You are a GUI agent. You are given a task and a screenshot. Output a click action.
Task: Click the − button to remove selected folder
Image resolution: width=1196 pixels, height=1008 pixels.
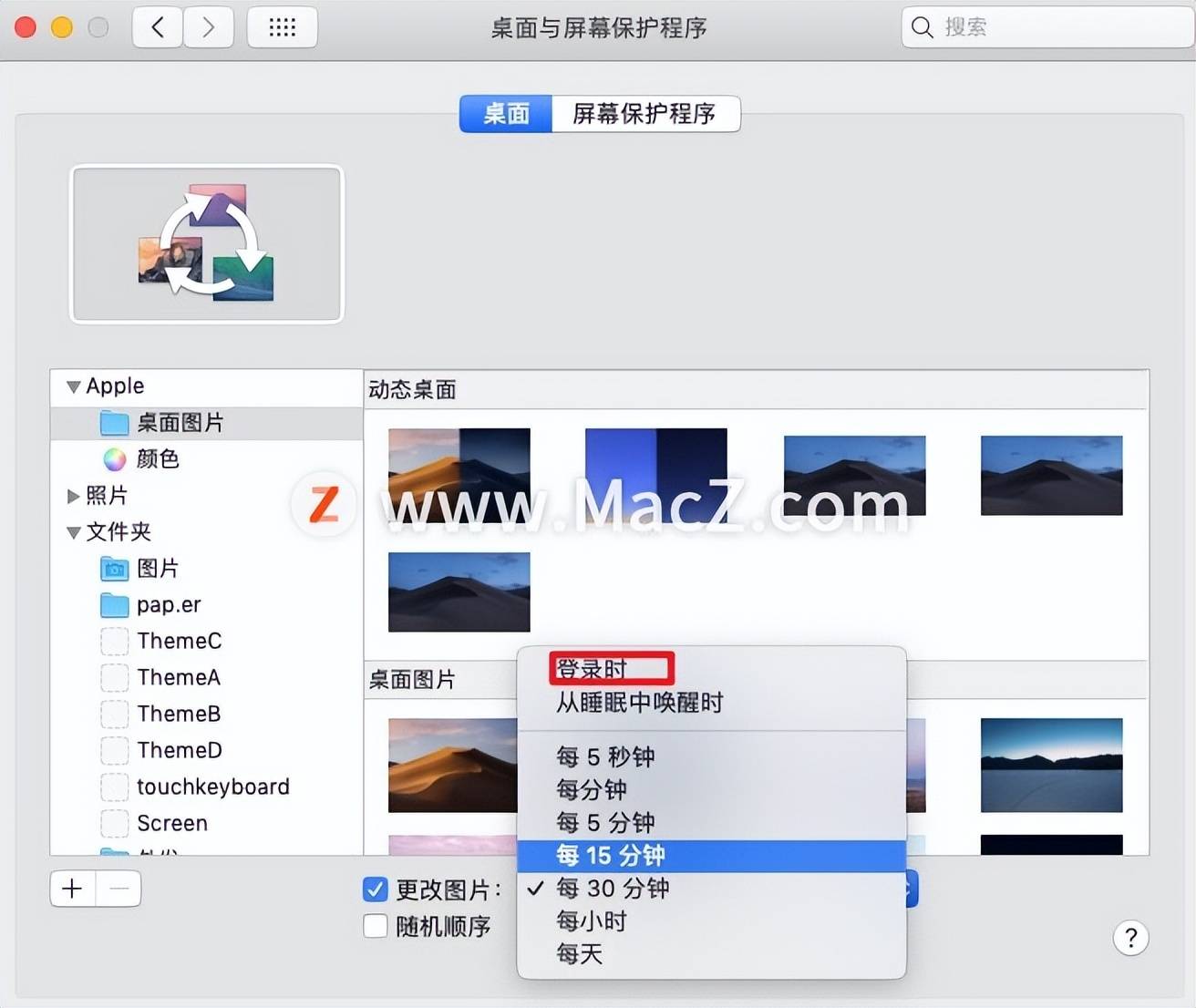pyautogui.click(x=119, y=888)
